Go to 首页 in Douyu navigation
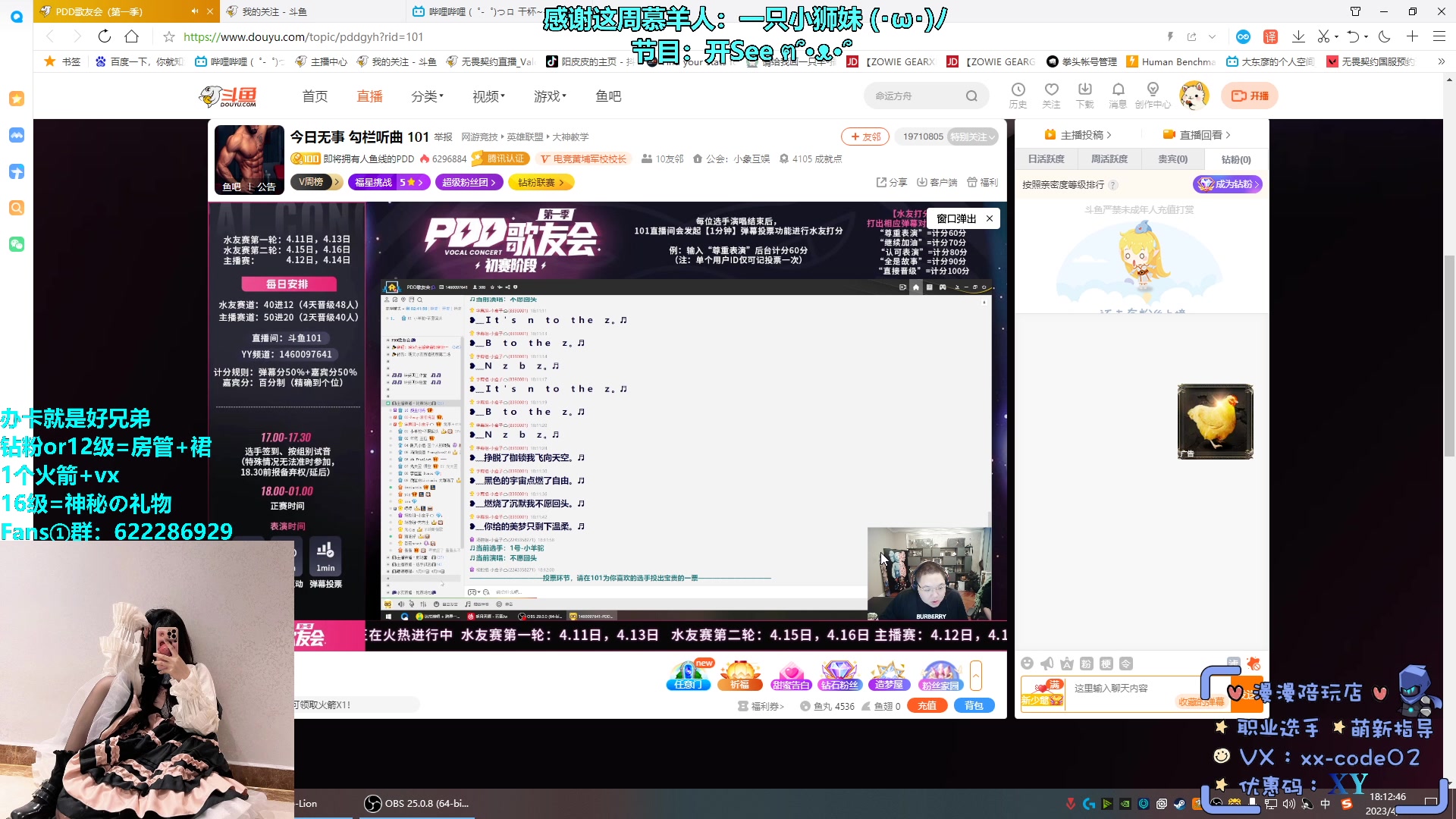 tap(315, 96)
